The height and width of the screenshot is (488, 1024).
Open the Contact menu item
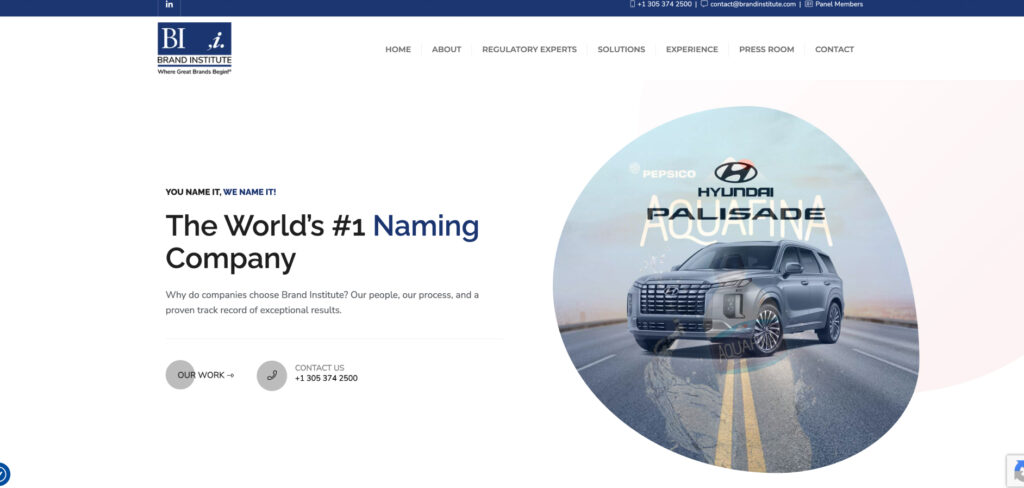point(835,50)
